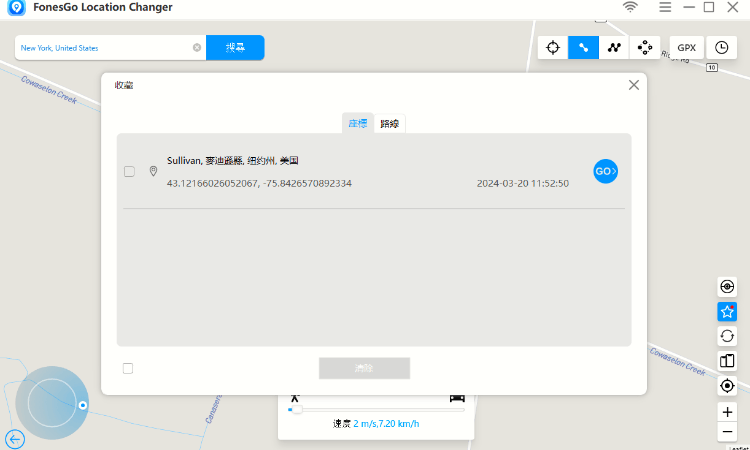This screenshot has width=750, height=450.
Task: Center map on current location icon
Action: 727,385
